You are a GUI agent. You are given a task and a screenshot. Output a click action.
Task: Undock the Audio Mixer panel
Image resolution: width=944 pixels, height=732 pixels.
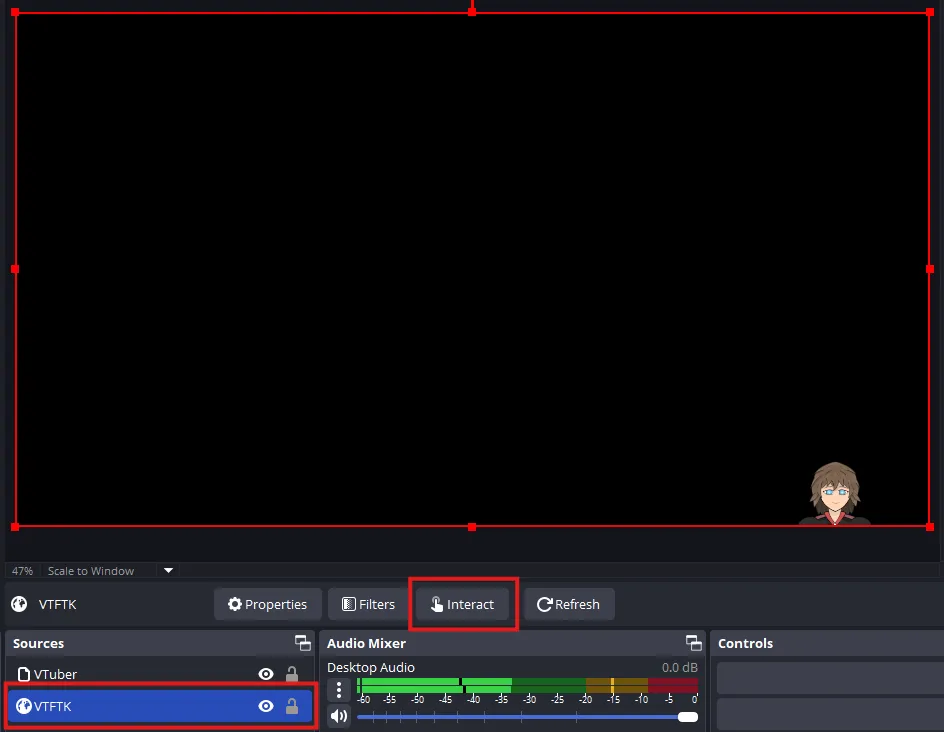pyautogui.click(x=693, y=643)
